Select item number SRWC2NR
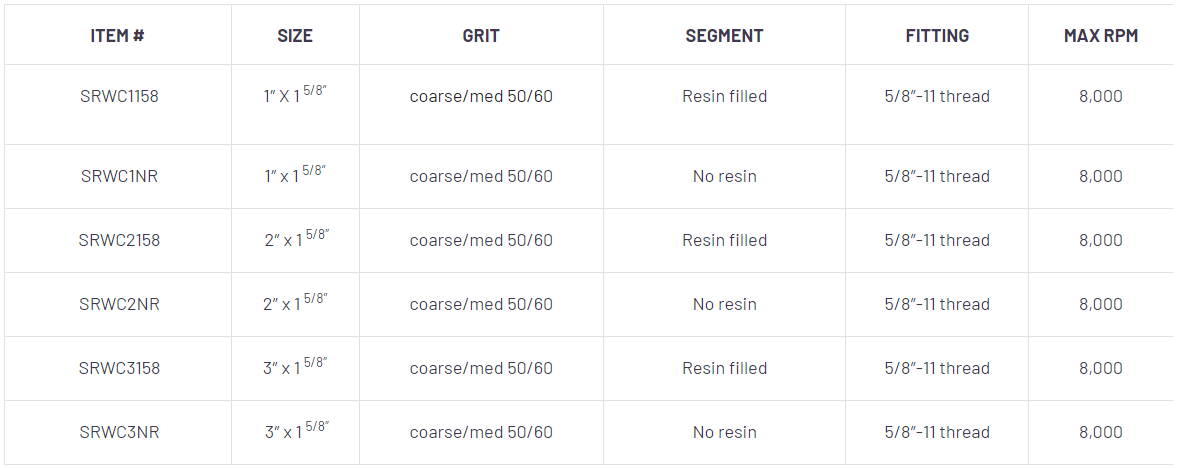 119,305
